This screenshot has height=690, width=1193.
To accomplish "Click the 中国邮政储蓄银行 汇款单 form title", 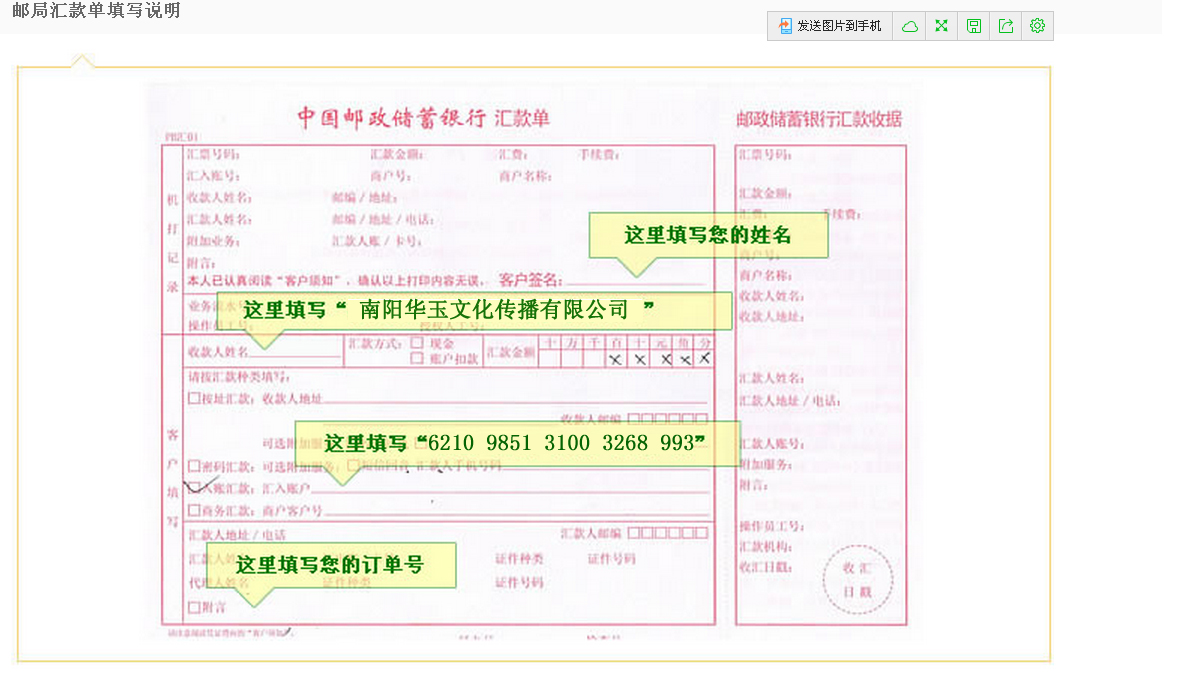I will (423, 118).
